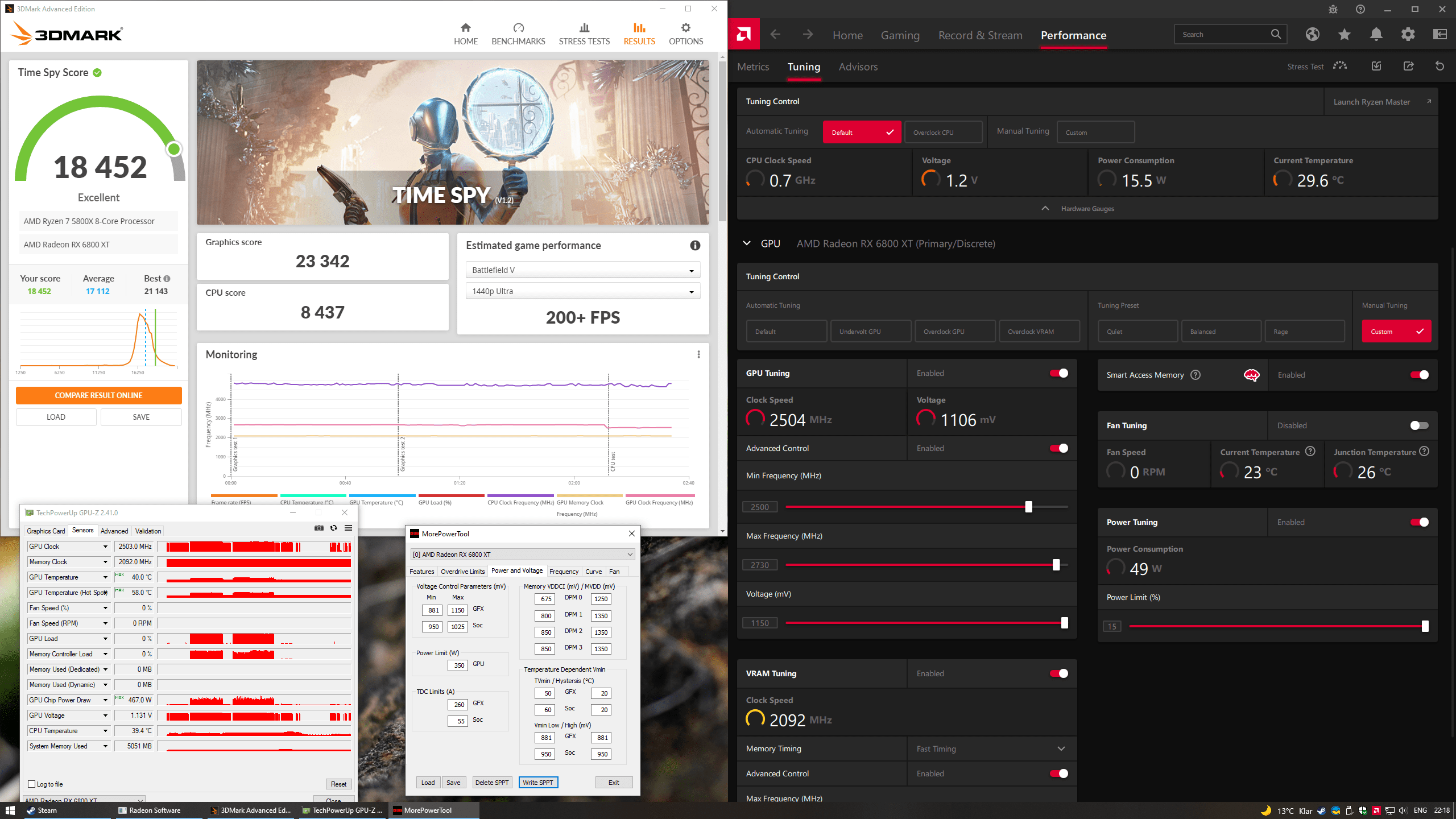The width and height of the screenshot is (1456, 819).
Task: Click the GPU-Z refresh icon
Action: coord(334,528)
